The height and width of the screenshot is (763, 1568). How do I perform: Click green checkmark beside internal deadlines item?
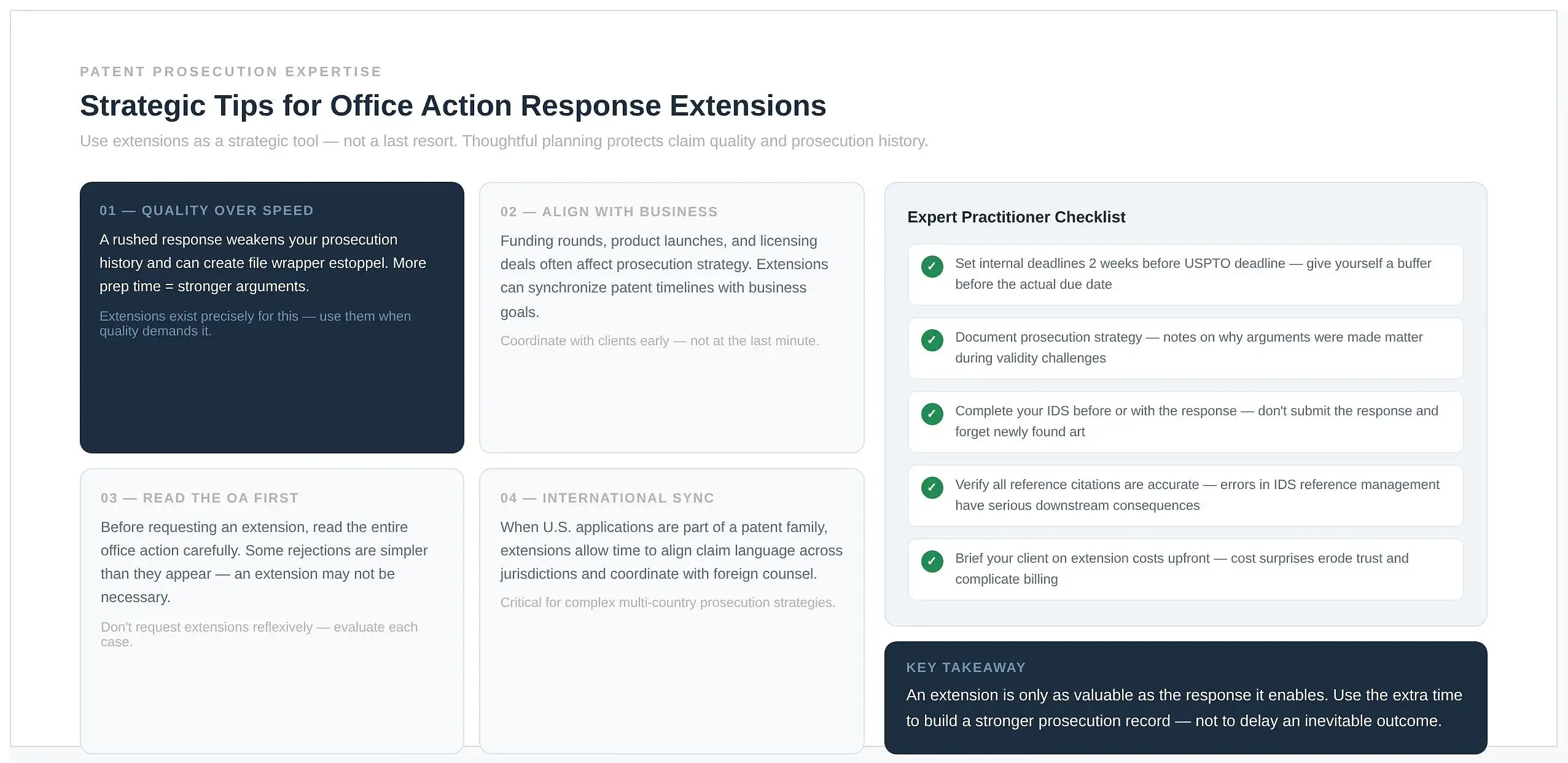point(932,267)
